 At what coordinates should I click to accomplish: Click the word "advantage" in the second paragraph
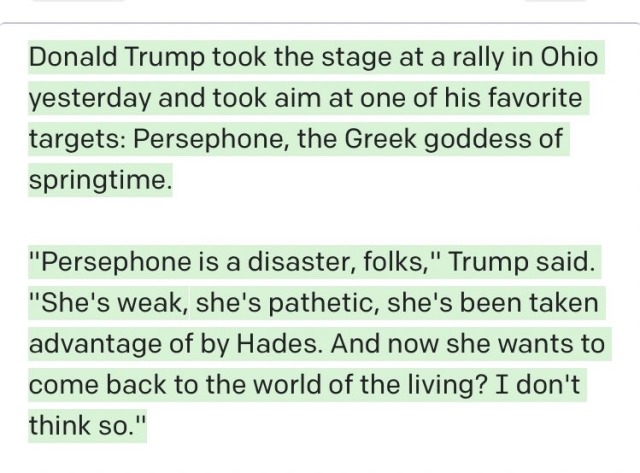coord(93,345)
